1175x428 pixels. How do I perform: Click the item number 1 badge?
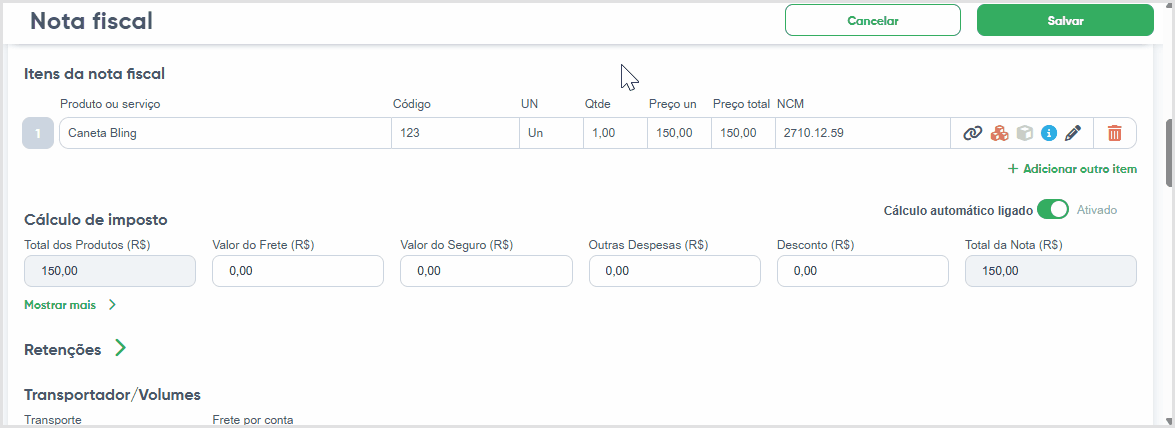[38, 133]
